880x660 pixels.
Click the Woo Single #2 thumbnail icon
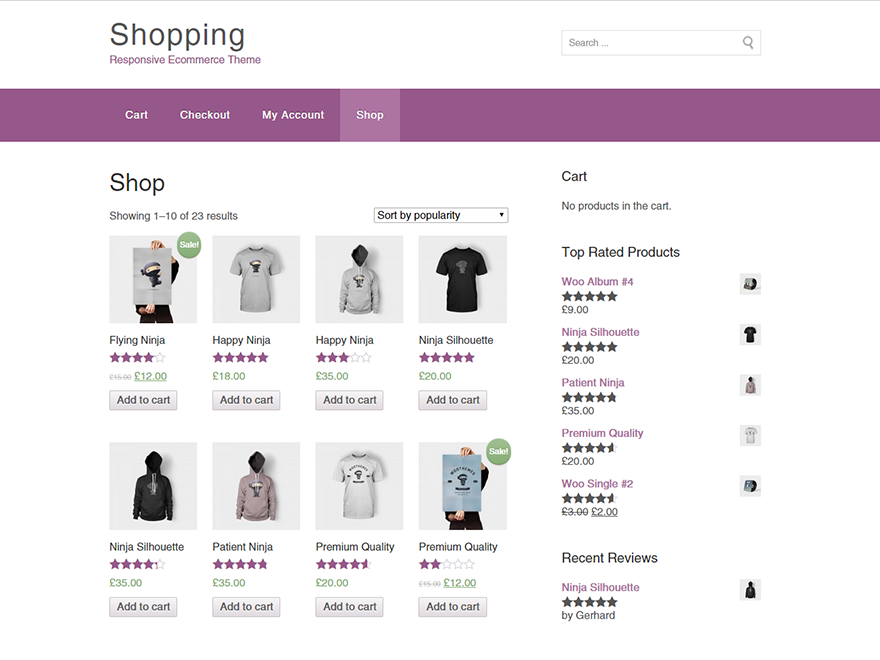coord(750,486)
